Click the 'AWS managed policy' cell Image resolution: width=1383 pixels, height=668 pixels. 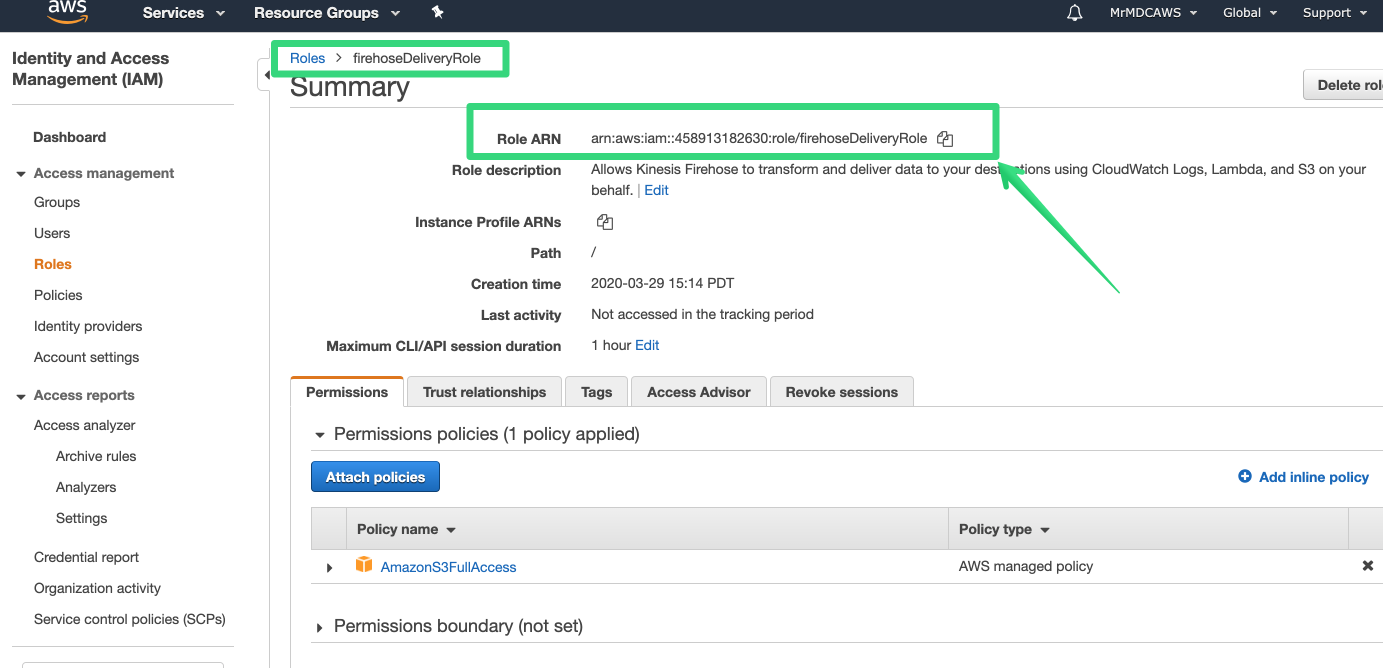pyautogui.click(x=1026, y=566)
